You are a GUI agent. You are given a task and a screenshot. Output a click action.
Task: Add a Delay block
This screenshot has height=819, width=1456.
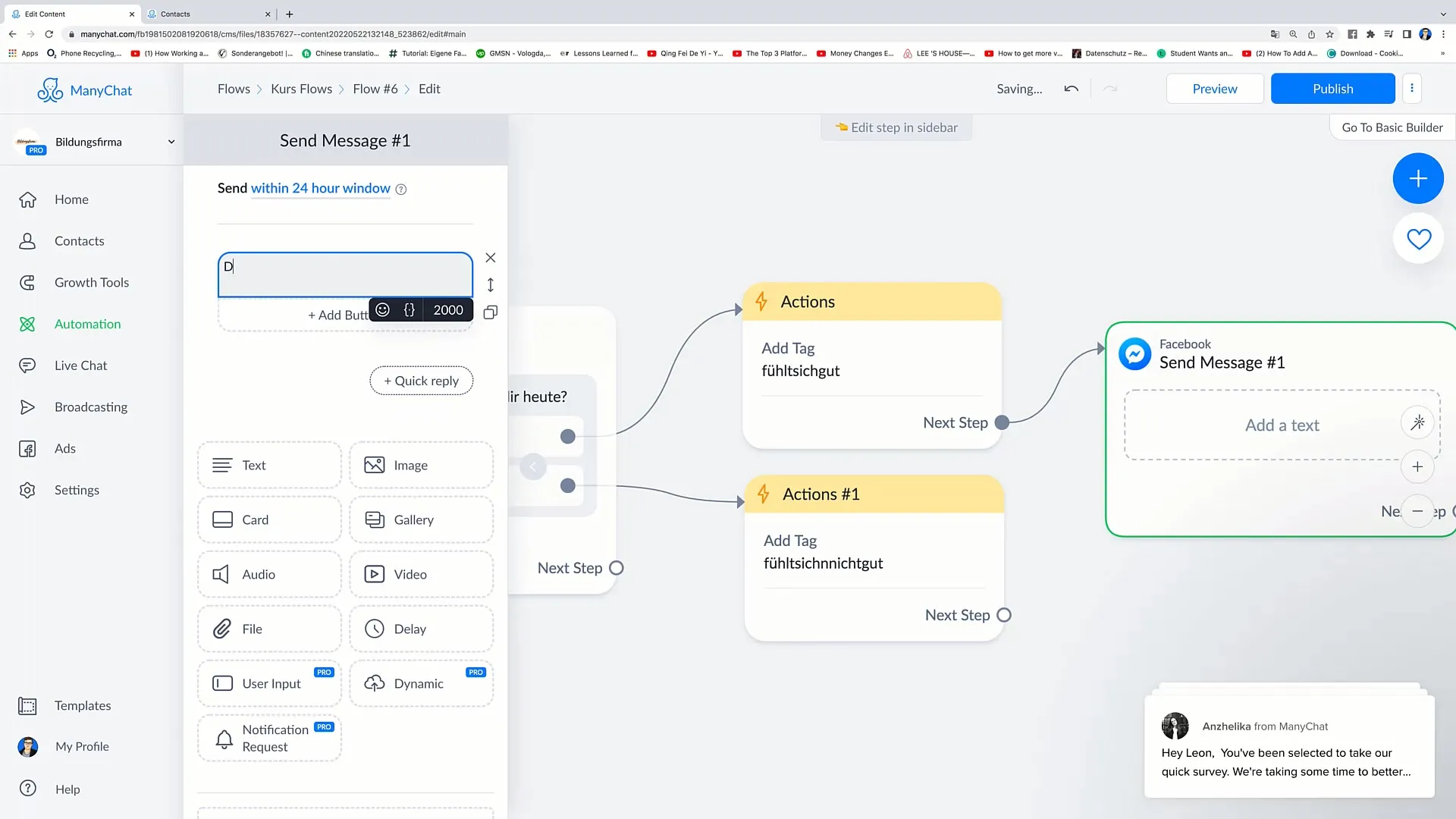click(x=421, y=629)
